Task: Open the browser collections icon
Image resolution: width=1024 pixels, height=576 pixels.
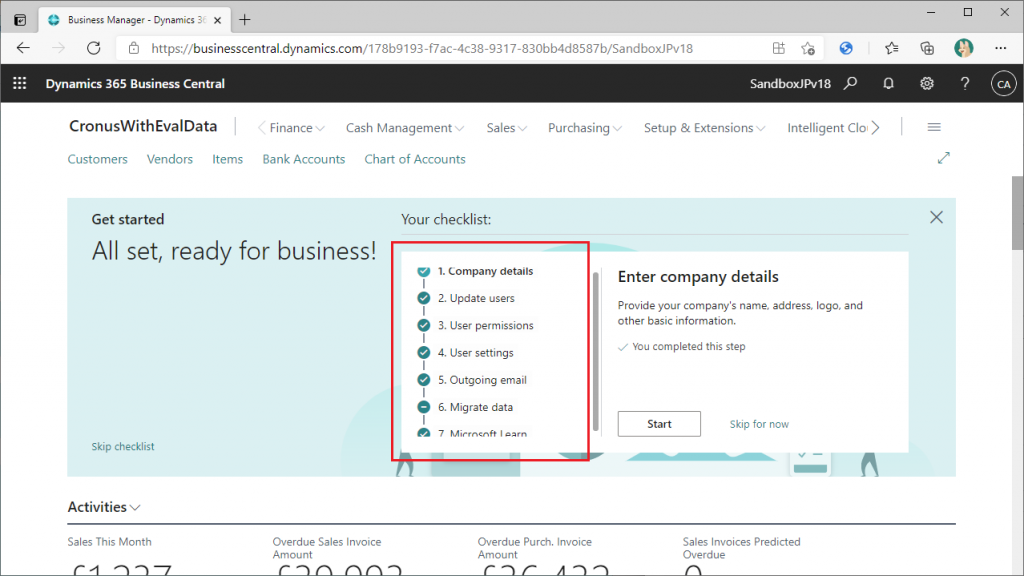Action: [x=927, y=48]
